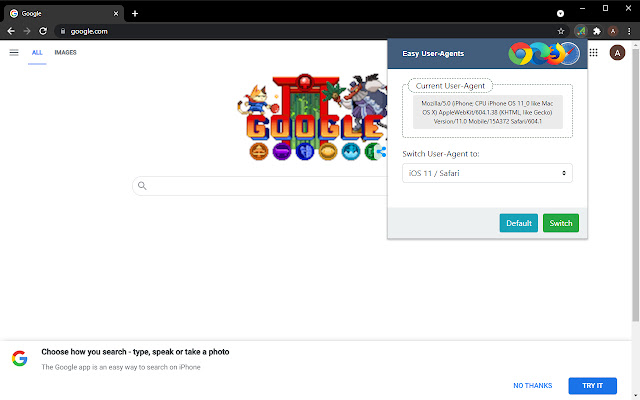Click the Google Doodle image
640x400 pixels.
312,117
